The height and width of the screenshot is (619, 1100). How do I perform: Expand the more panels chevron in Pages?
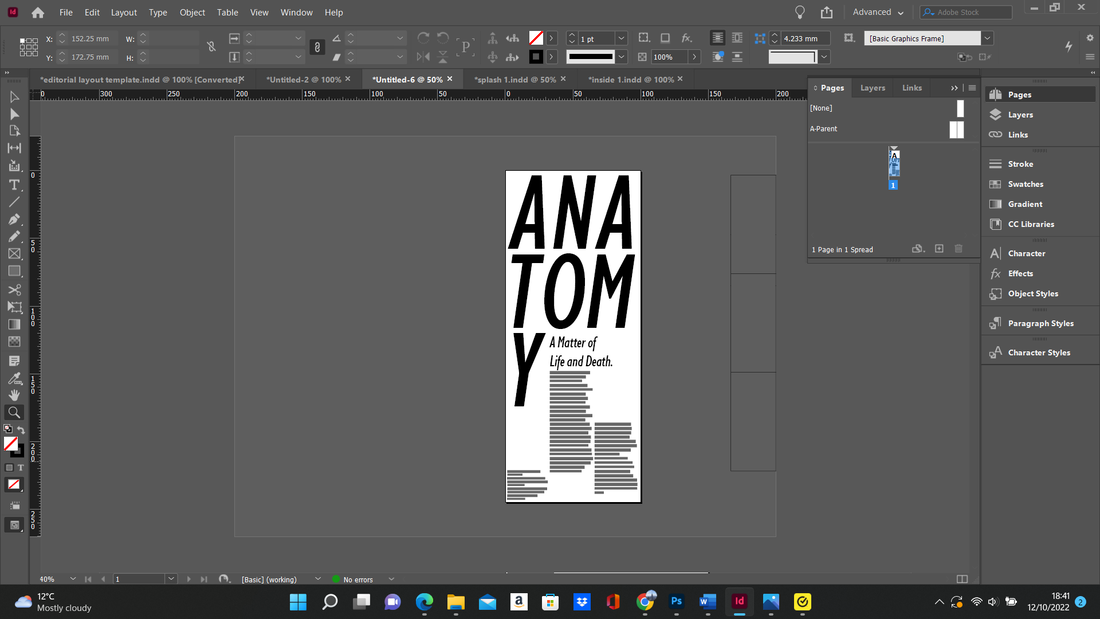[954, 88]
